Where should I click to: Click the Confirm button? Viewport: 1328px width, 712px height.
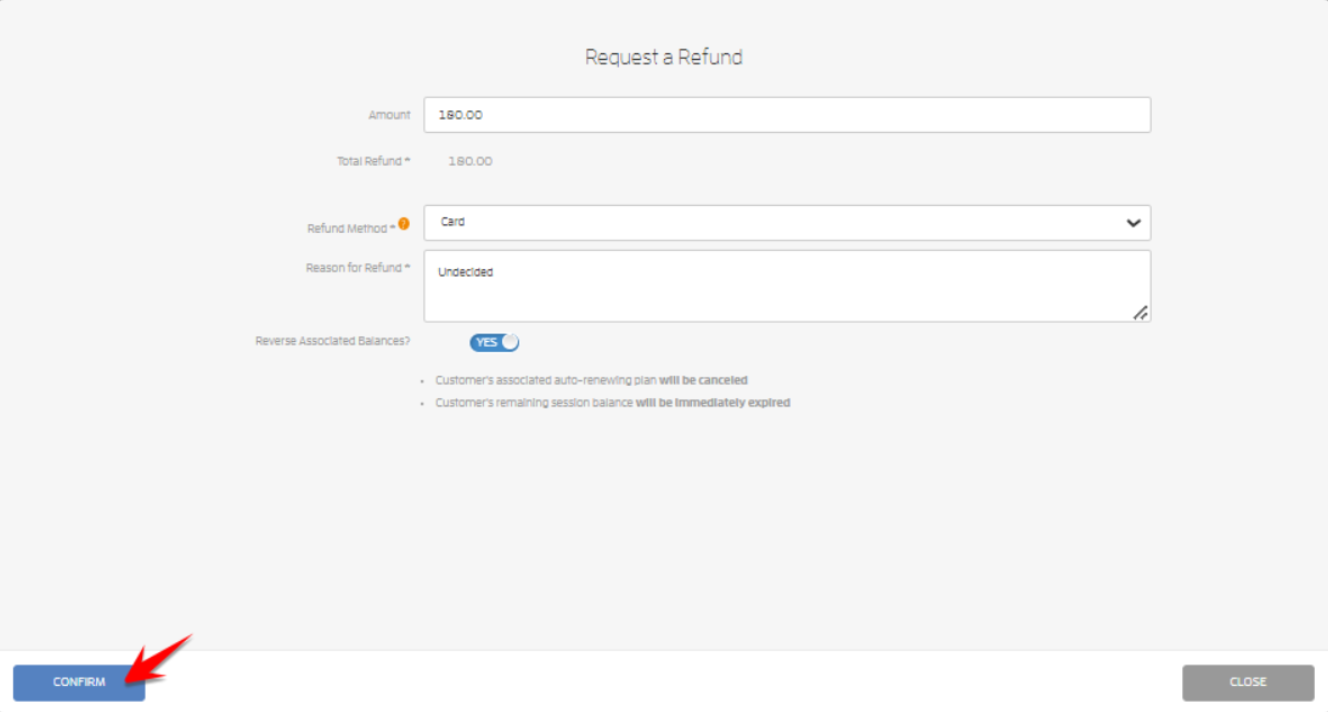pos(79,682)
